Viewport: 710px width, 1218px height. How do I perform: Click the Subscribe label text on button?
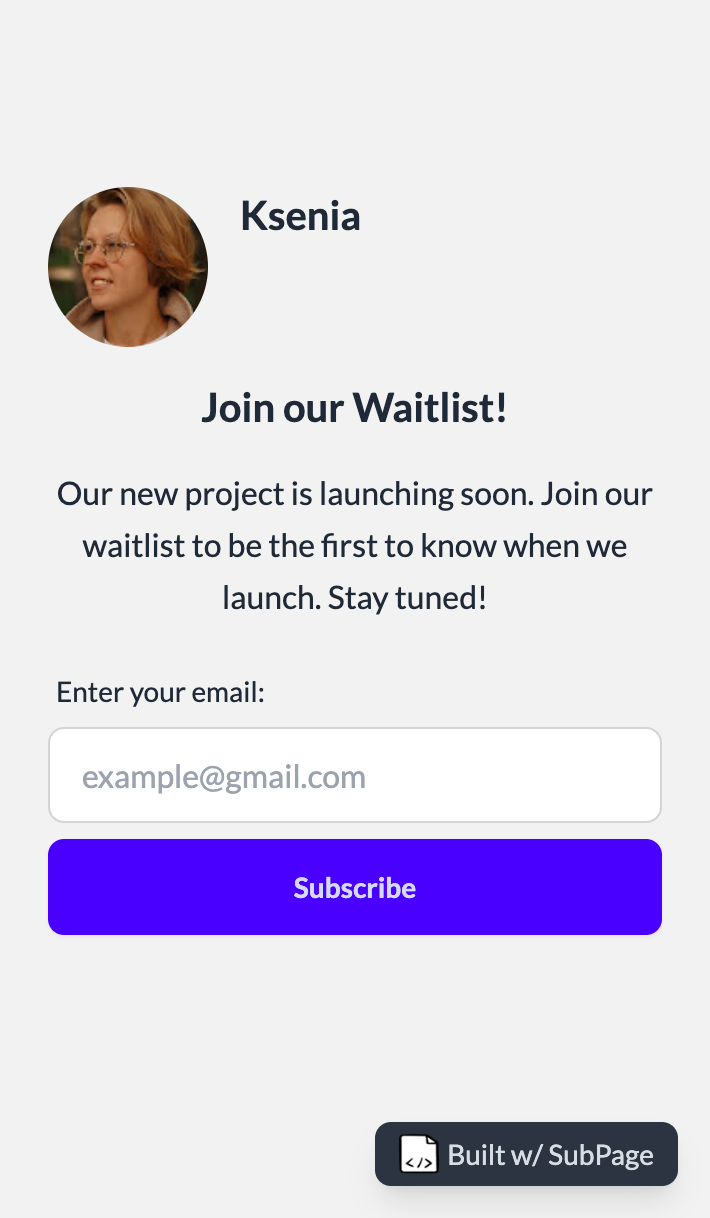[355, 888]
